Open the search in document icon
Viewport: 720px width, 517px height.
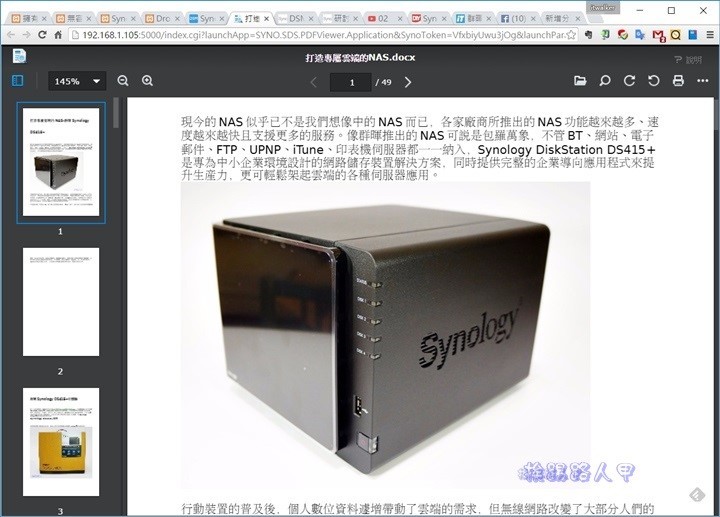[605, 81]
